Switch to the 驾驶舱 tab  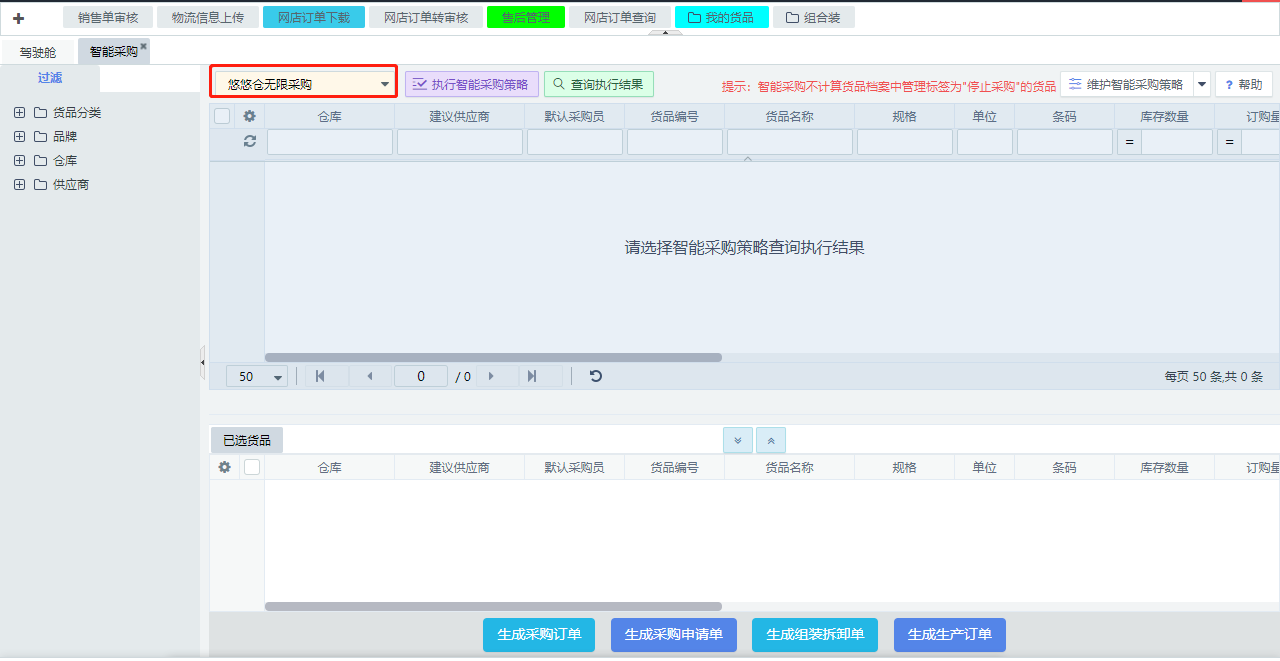tap(38, 52)
